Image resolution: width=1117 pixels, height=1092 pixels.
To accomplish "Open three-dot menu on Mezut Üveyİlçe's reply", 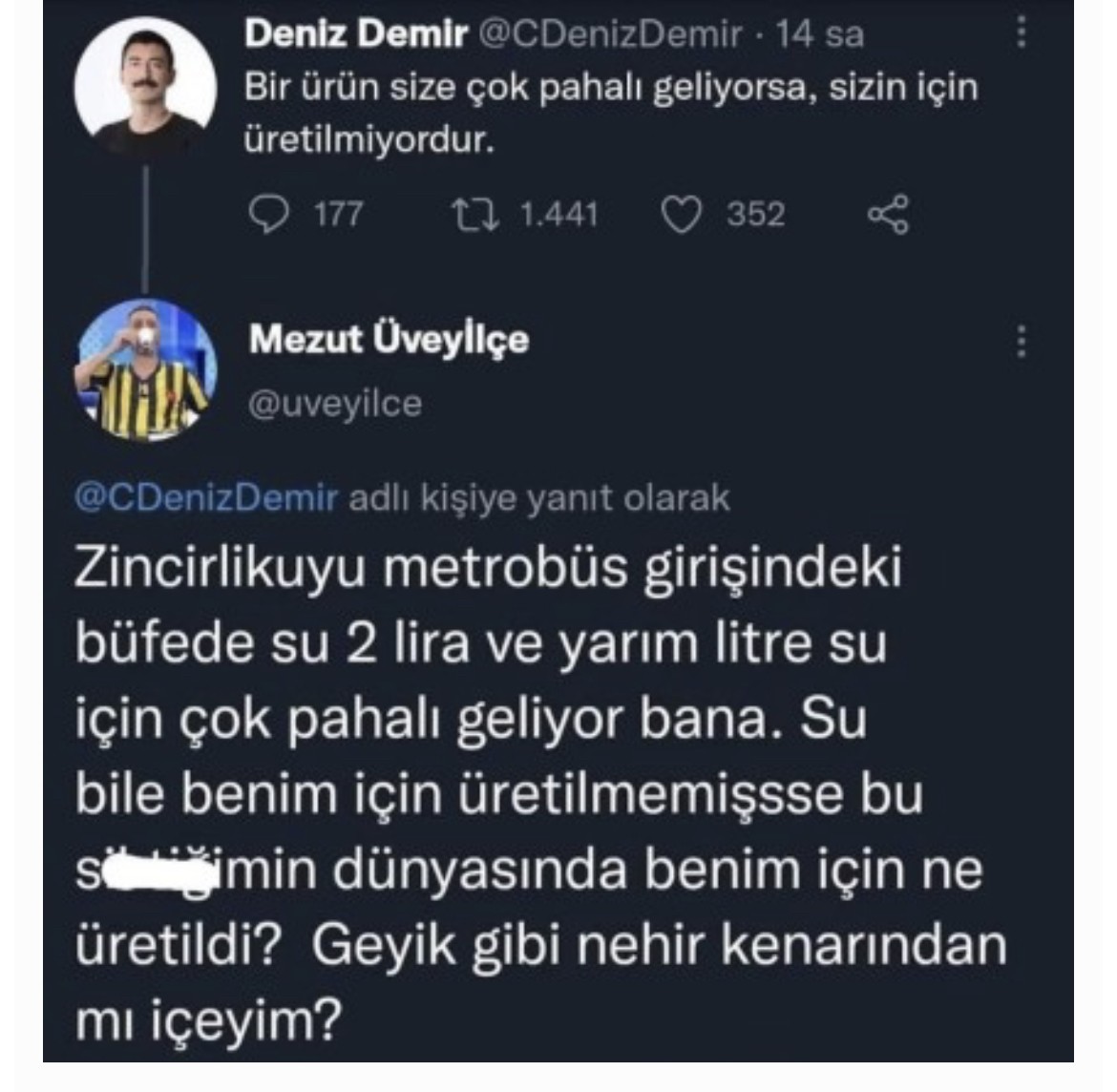I will tap(1022, 341).
